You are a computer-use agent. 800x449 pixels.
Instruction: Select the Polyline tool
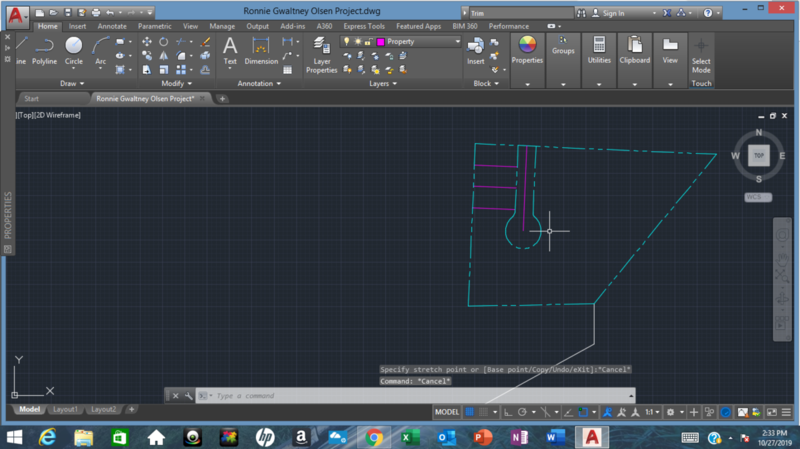44,50
